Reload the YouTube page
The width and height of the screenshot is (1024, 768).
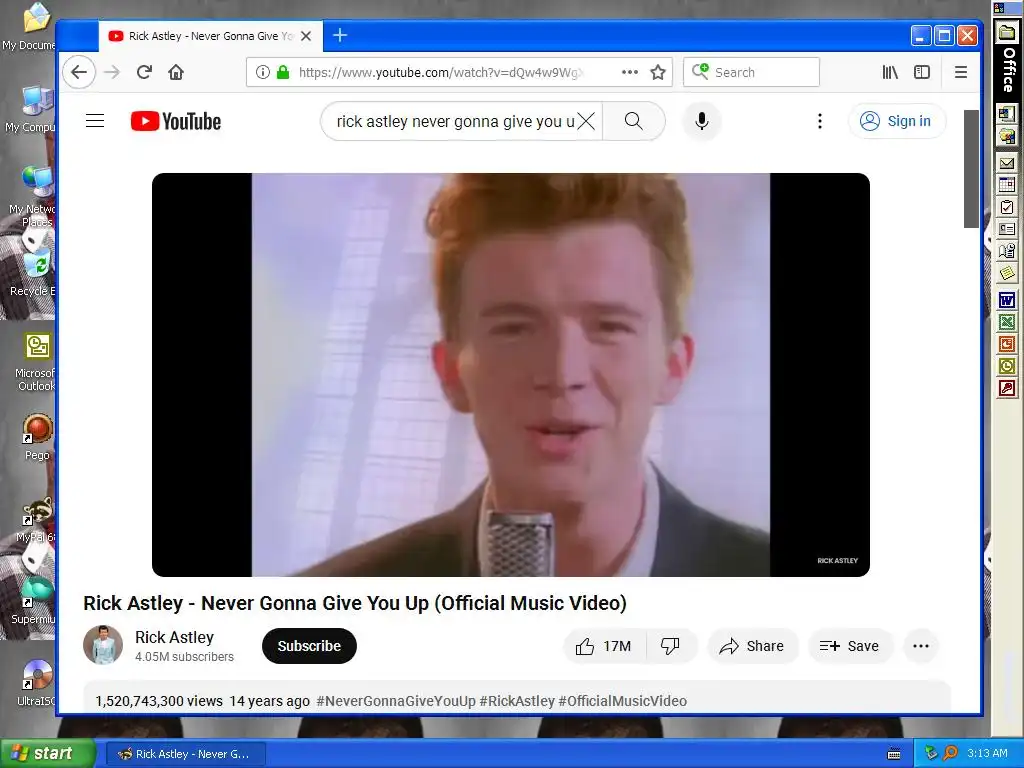(144, 72)
